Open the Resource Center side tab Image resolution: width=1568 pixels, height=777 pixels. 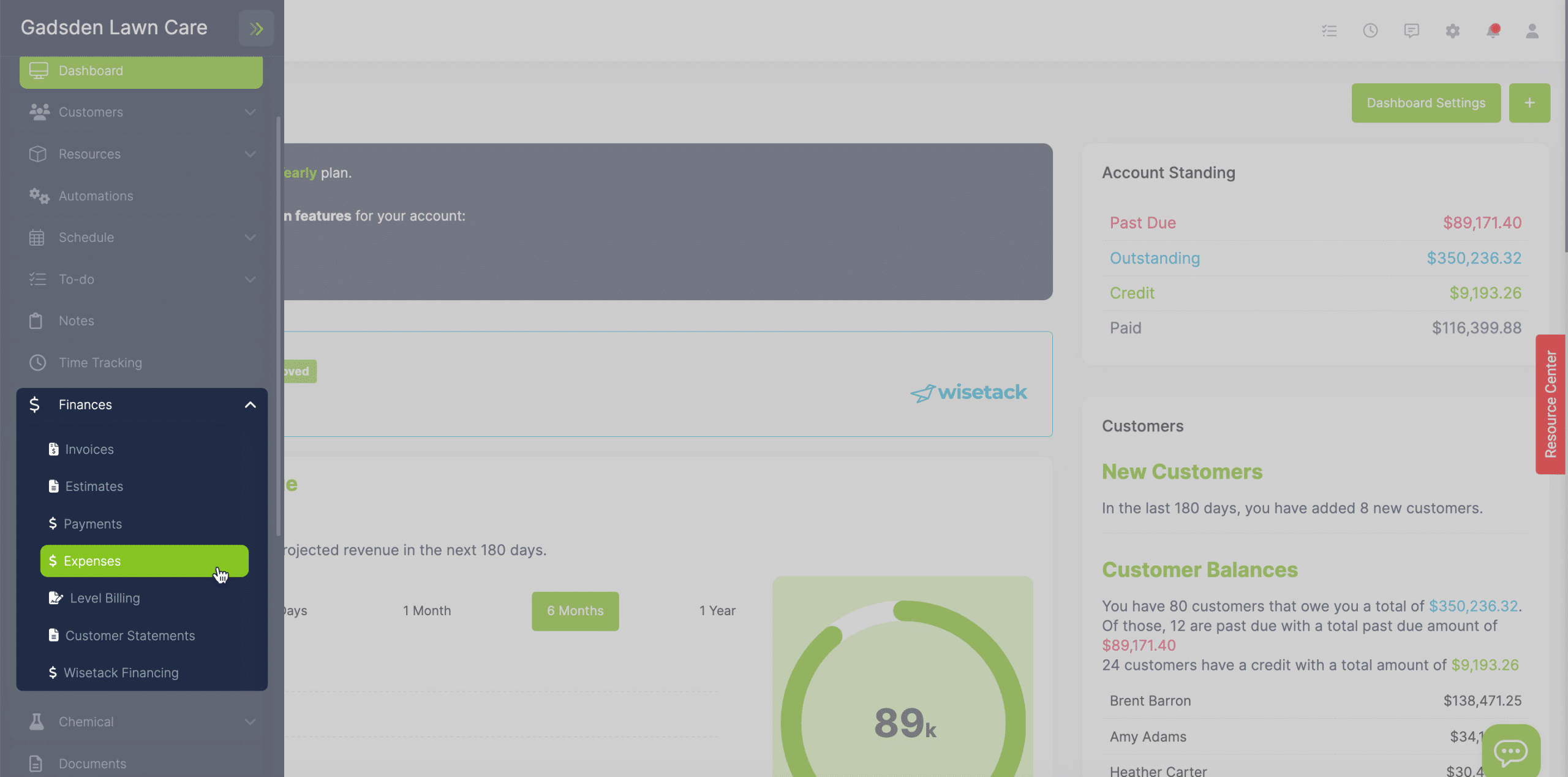(1550, 404)
